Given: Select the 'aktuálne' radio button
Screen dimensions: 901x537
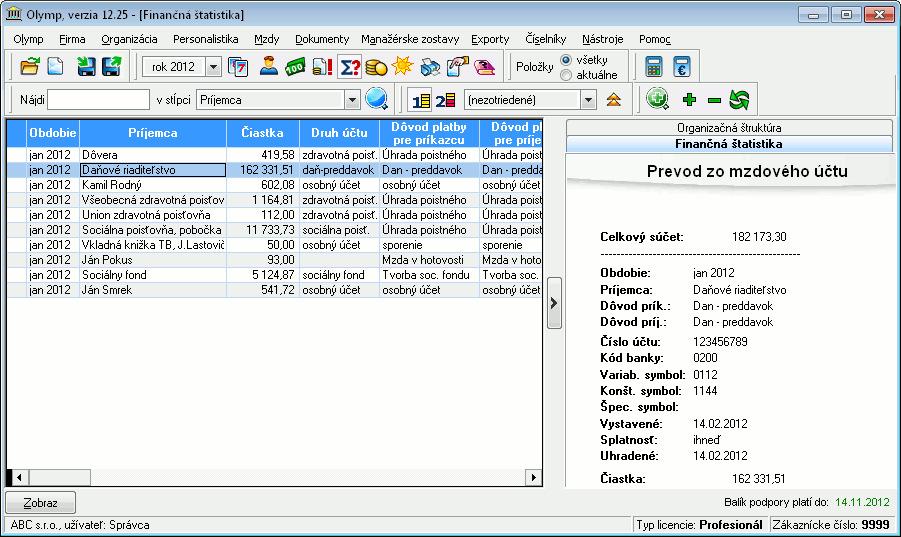Looking at the screenshot, I should 566,75.
